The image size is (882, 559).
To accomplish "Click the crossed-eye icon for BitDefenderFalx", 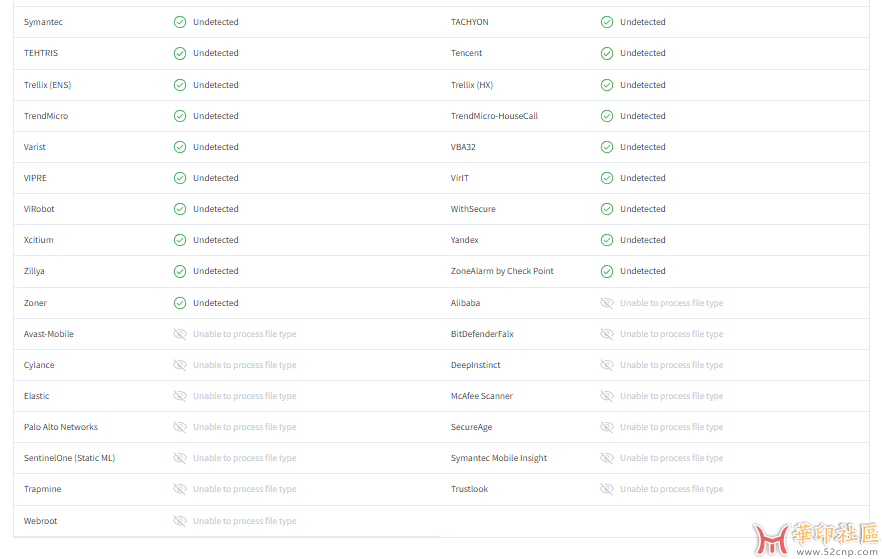I will pos(606,334).
